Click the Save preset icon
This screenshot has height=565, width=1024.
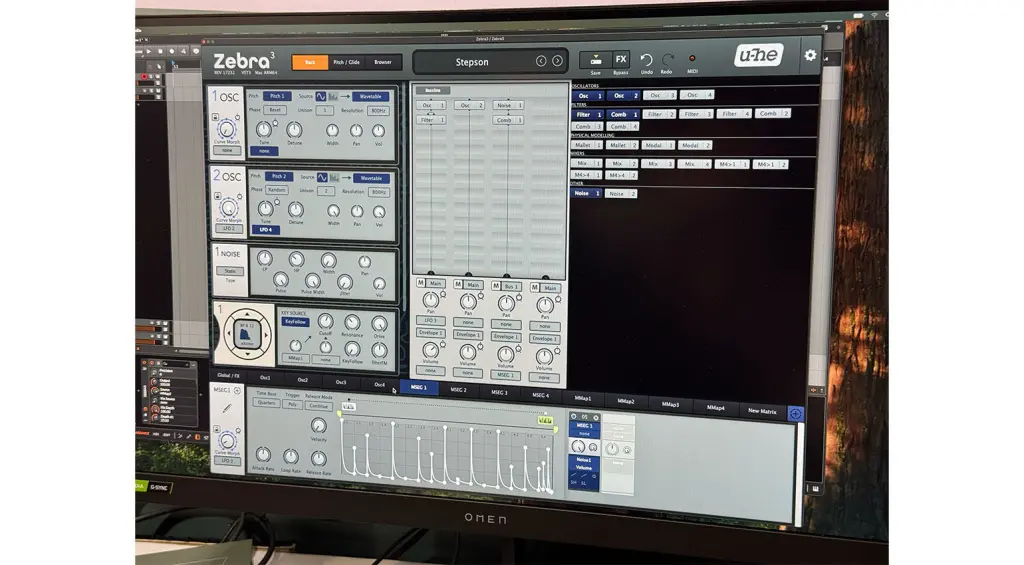click(x=596, y=60)
